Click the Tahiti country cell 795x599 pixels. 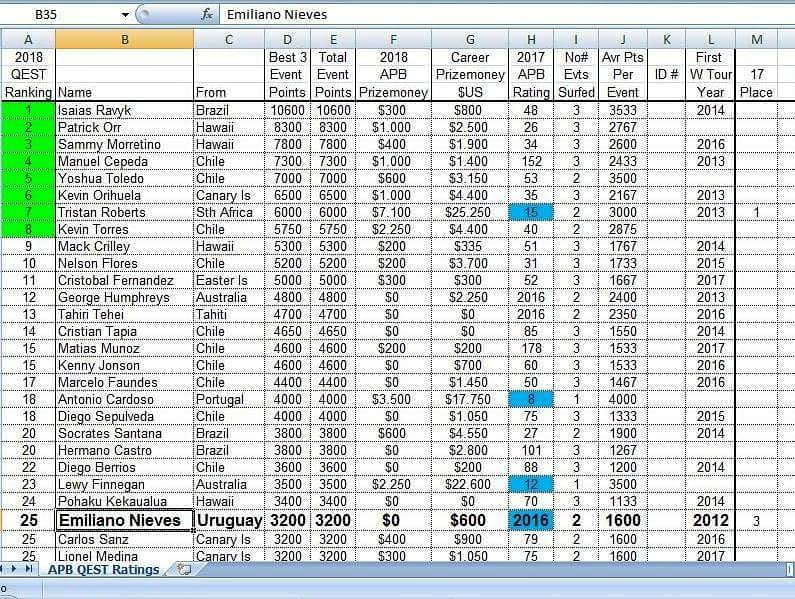point(229,314)
